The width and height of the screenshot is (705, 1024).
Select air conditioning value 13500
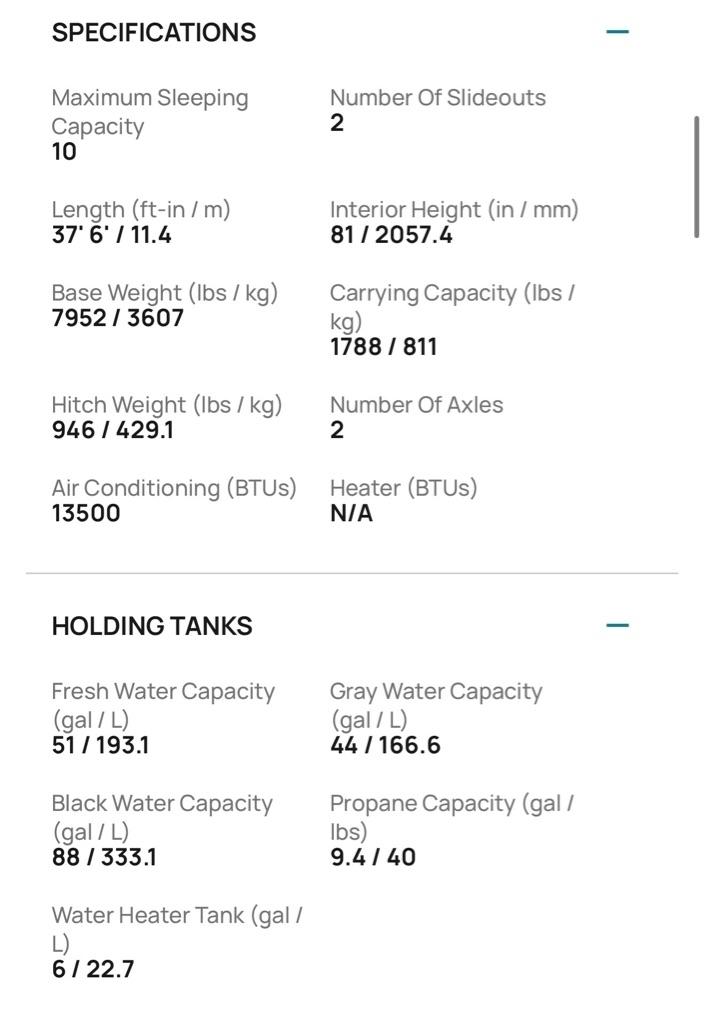[x=86, y=513]
